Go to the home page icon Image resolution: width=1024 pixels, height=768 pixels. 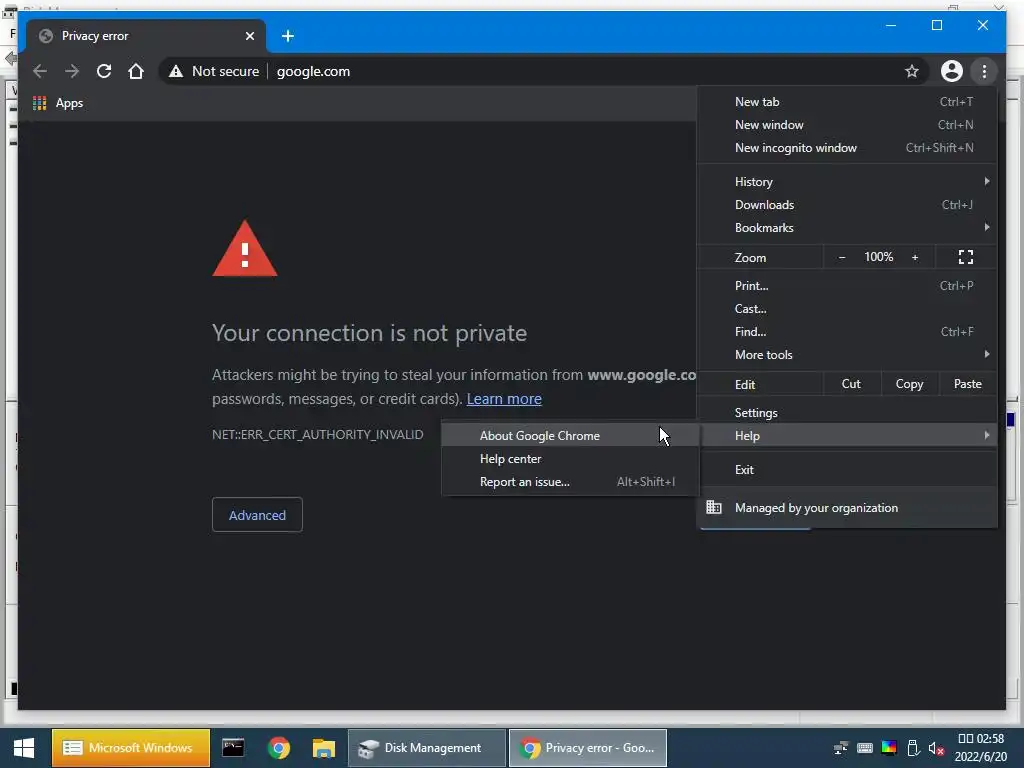coord(136,71)
